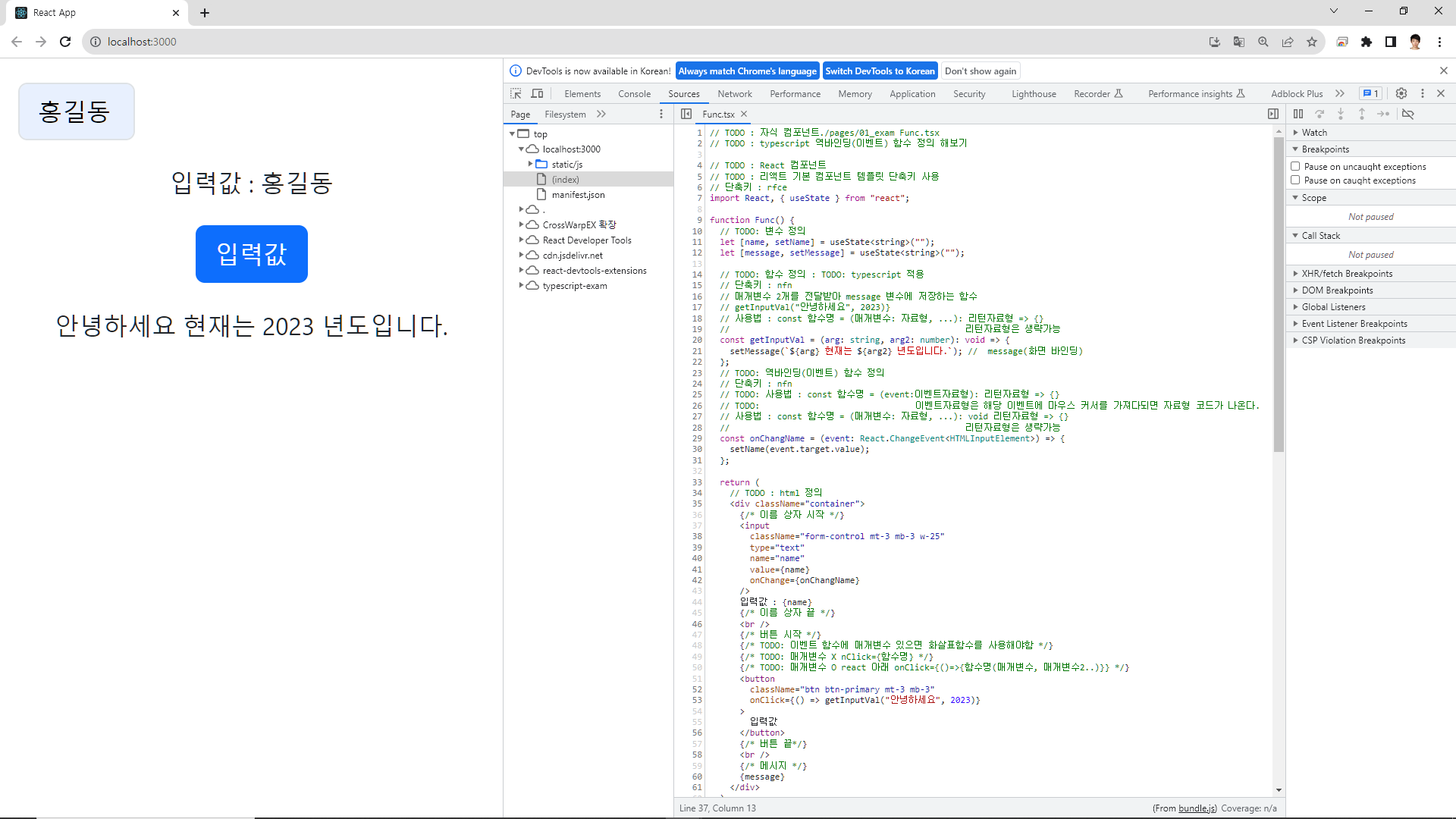This screenshot has width=1456, height=819.
Task: Enable Pause on caught exceptions
Action: pos(1295,180)
